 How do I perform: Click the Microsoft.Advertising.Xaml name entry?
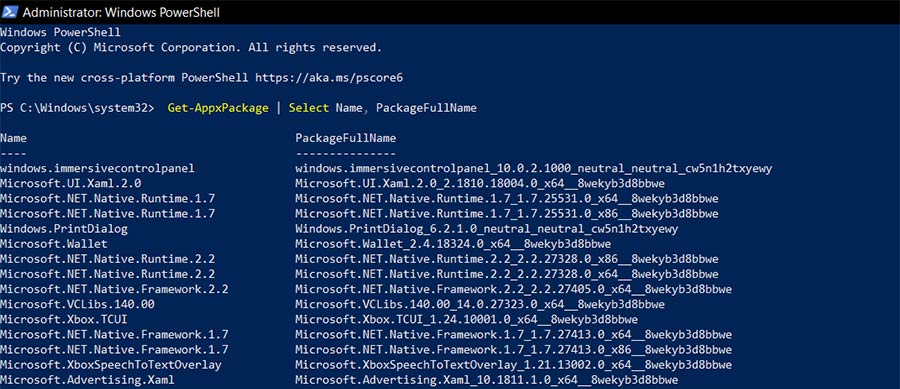click(87, 379)
